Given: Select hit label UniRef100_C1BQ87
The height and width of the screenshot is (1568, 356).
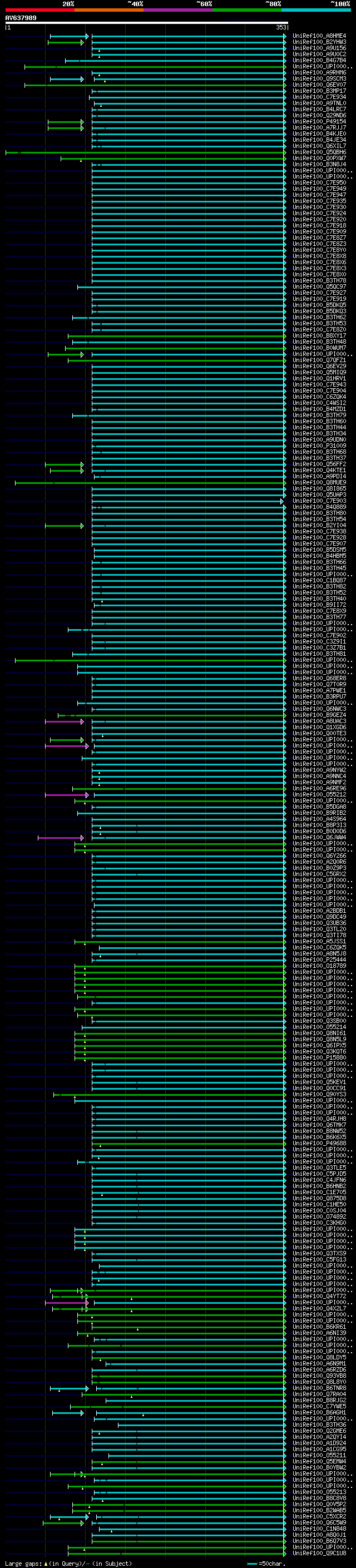Looking at the screenshot, I should tap(319, 581).
